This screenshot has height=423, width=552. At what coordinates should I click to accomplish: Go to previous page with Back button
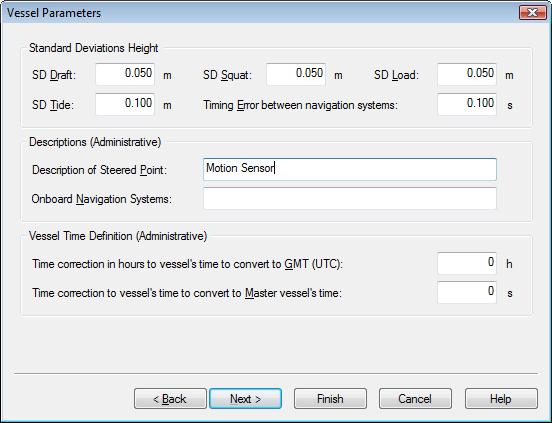[170, 399]
